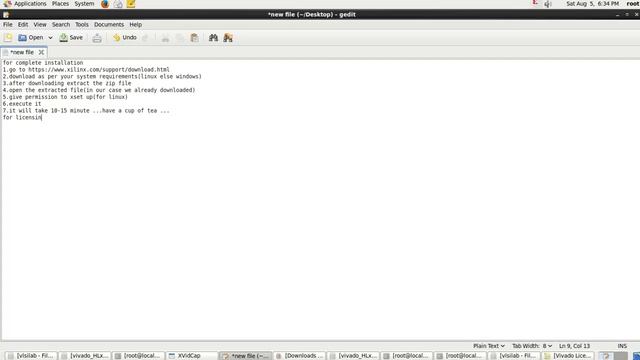Change the Tab Width setting
Image resolution: width=640 pixels, height=360 pixels.
click(x=532, y=346)
